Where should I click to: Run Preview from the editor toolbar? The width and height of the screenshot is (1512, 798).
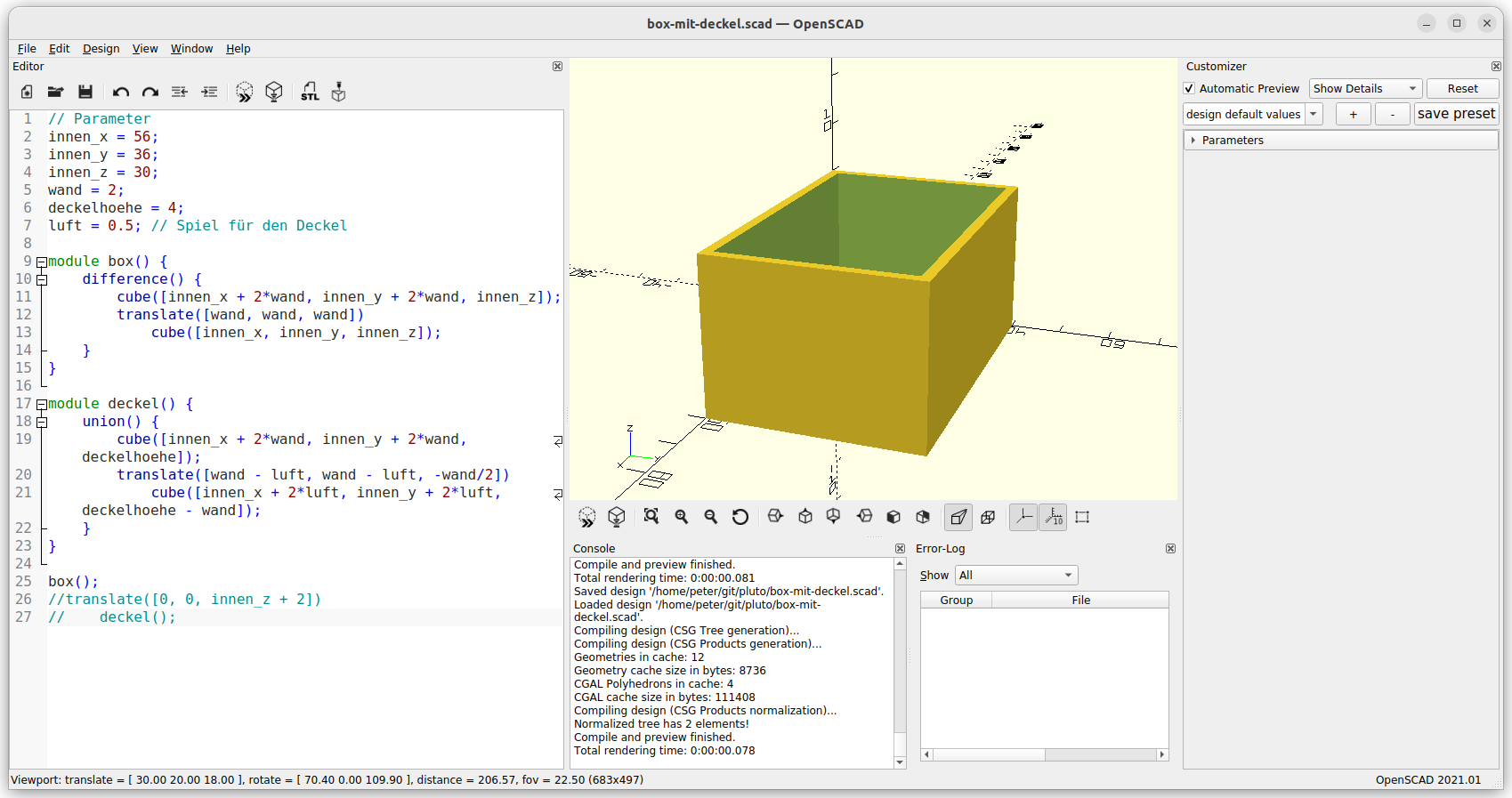point(245,92)
